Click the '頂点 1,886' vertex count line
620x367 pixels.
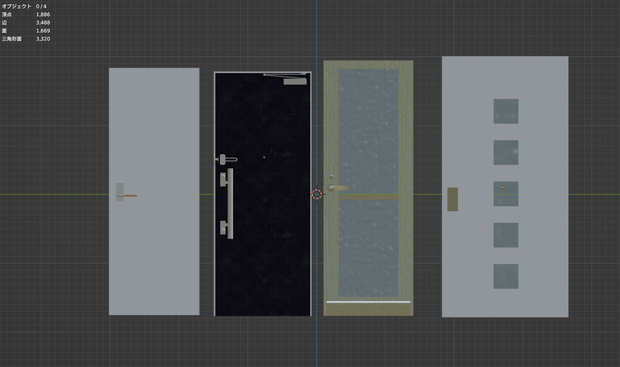pos(26,15)
